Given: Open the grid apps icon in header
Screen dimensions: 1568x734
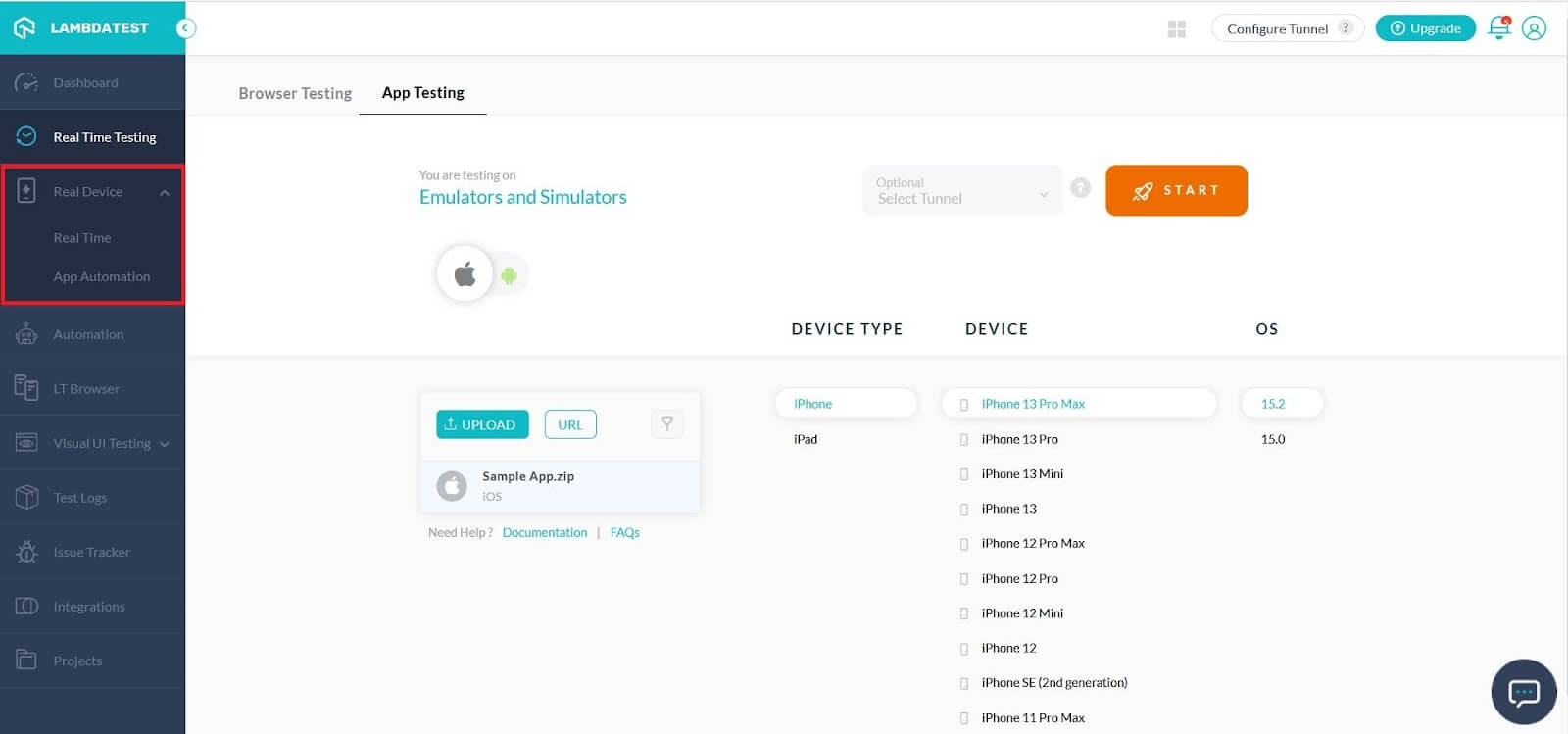Looking at the screenshot, I should (x=1177, y=29).
